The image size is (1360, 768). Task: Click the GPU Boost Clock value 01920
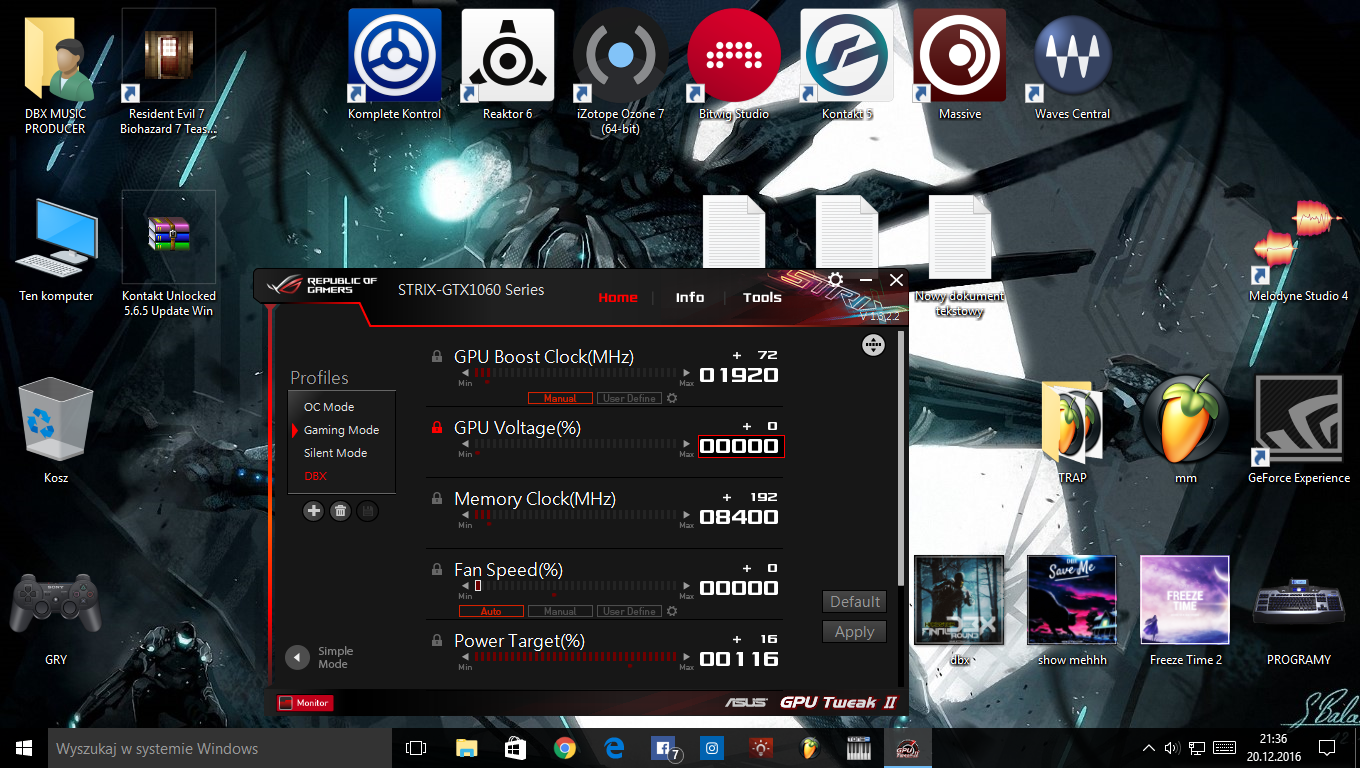(x=739, y=375)
